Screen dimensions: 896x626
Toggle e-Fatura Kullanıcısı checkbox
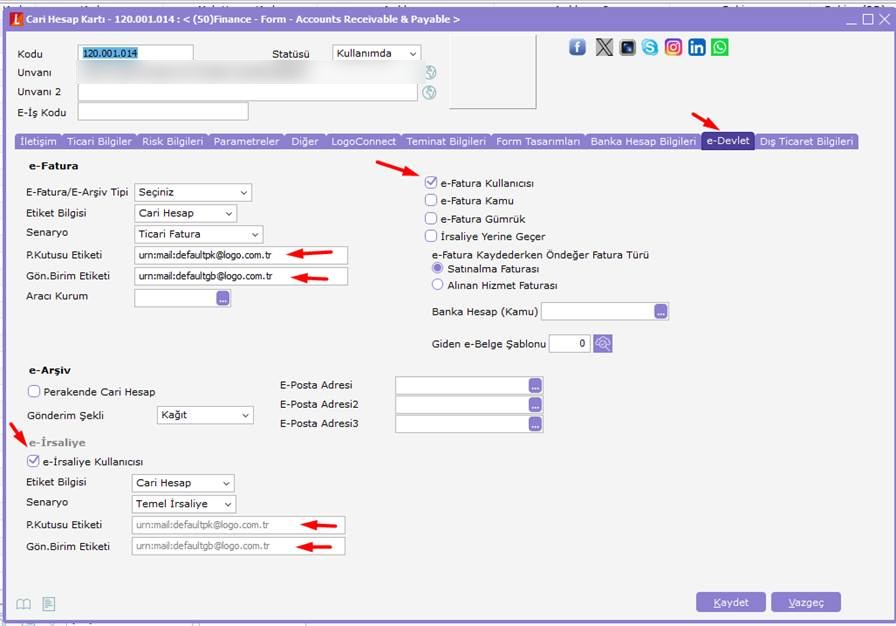pos(431,183)
